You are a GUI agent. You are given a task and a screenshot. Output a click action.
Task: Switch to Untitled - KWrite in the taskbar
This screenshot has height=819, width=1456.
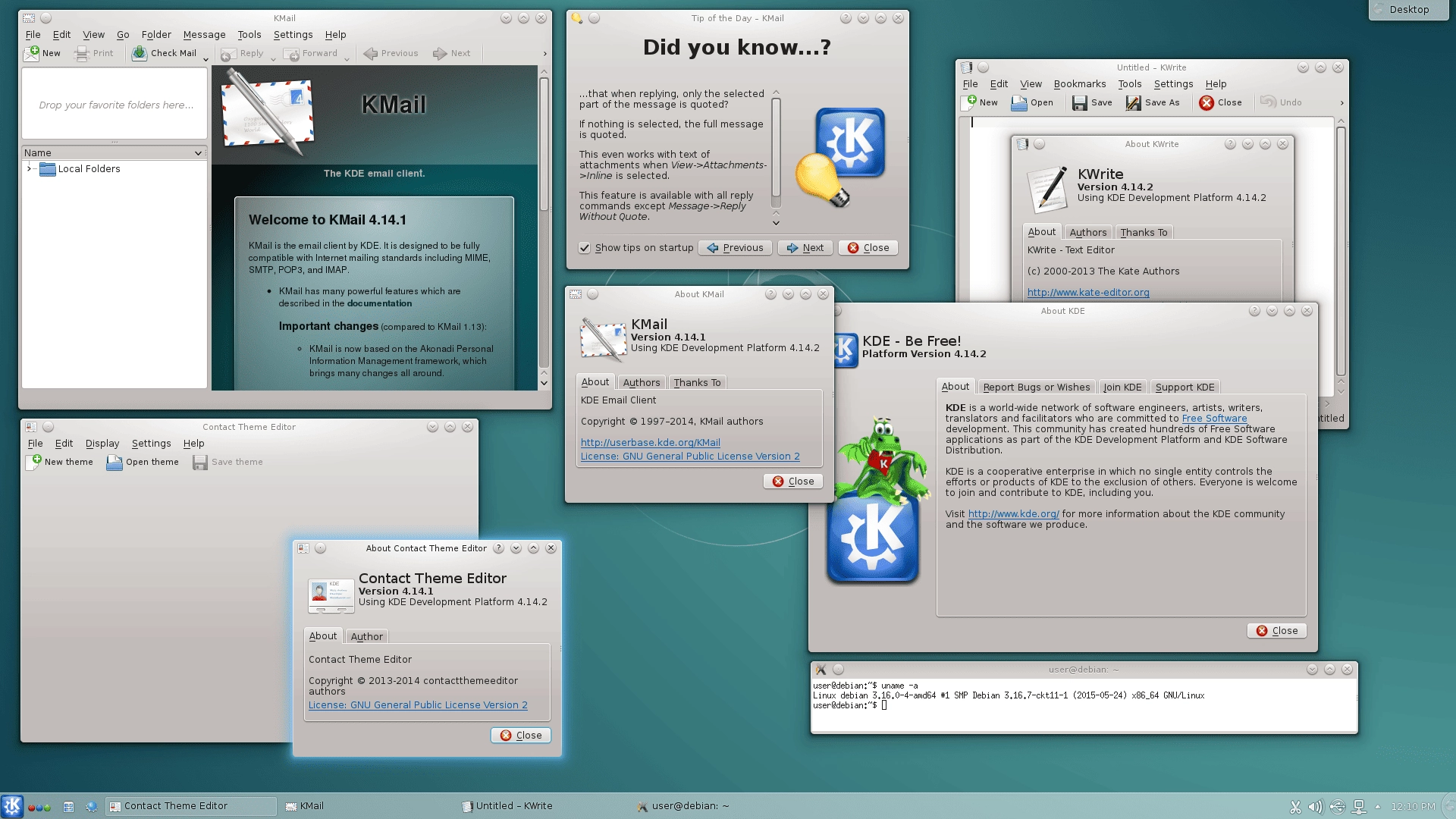[x=507, y=806]
